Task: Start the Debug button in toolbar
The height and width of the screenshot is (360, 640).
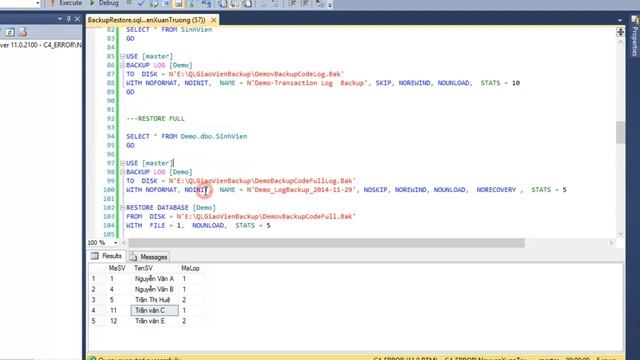Action: (104, 3)
